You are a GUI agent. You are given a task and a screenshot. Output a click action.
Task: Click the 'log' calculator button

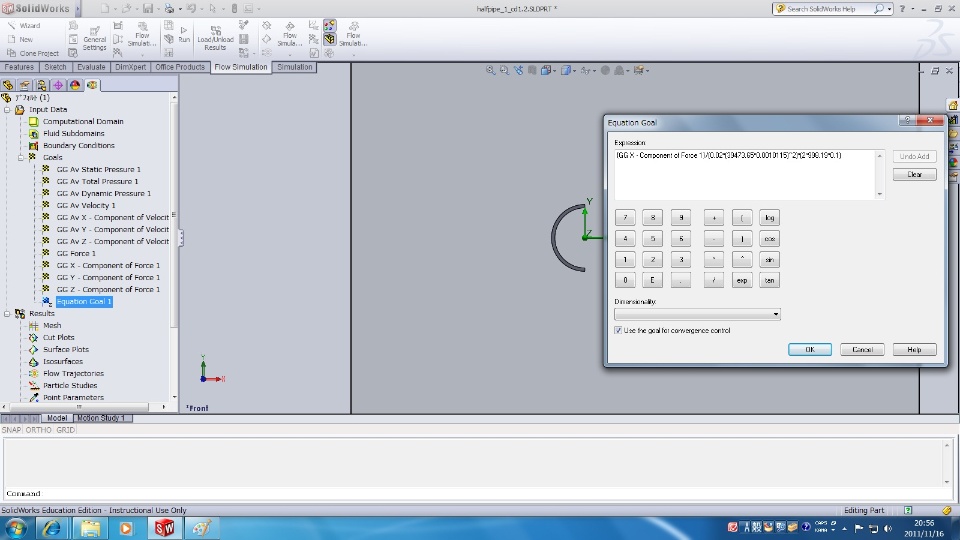(770, 218)
